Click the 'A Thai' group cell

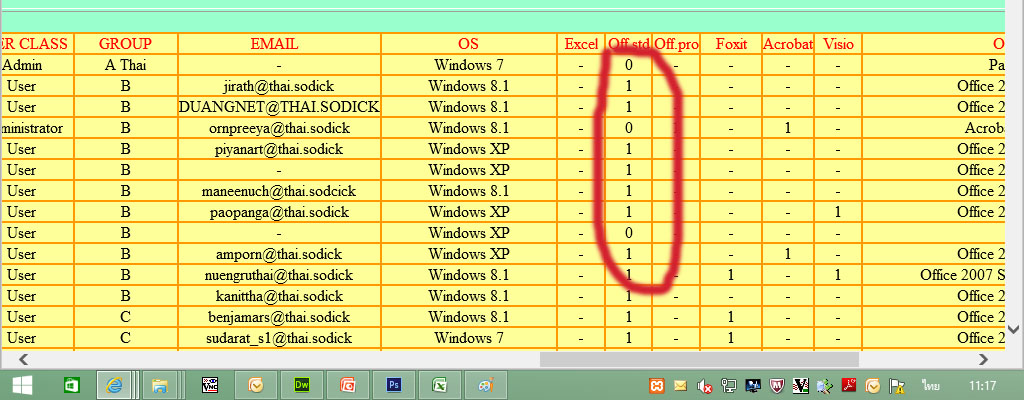click(125, 65)
